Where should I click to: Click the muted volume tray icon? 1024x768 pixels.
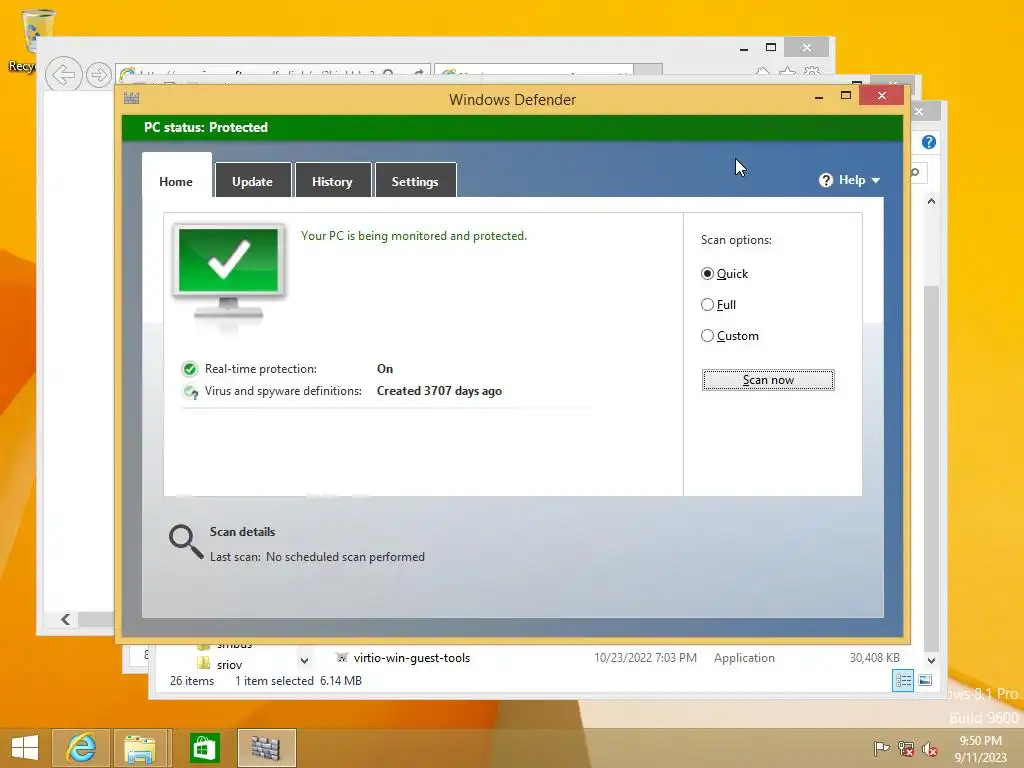click(929, 748)
